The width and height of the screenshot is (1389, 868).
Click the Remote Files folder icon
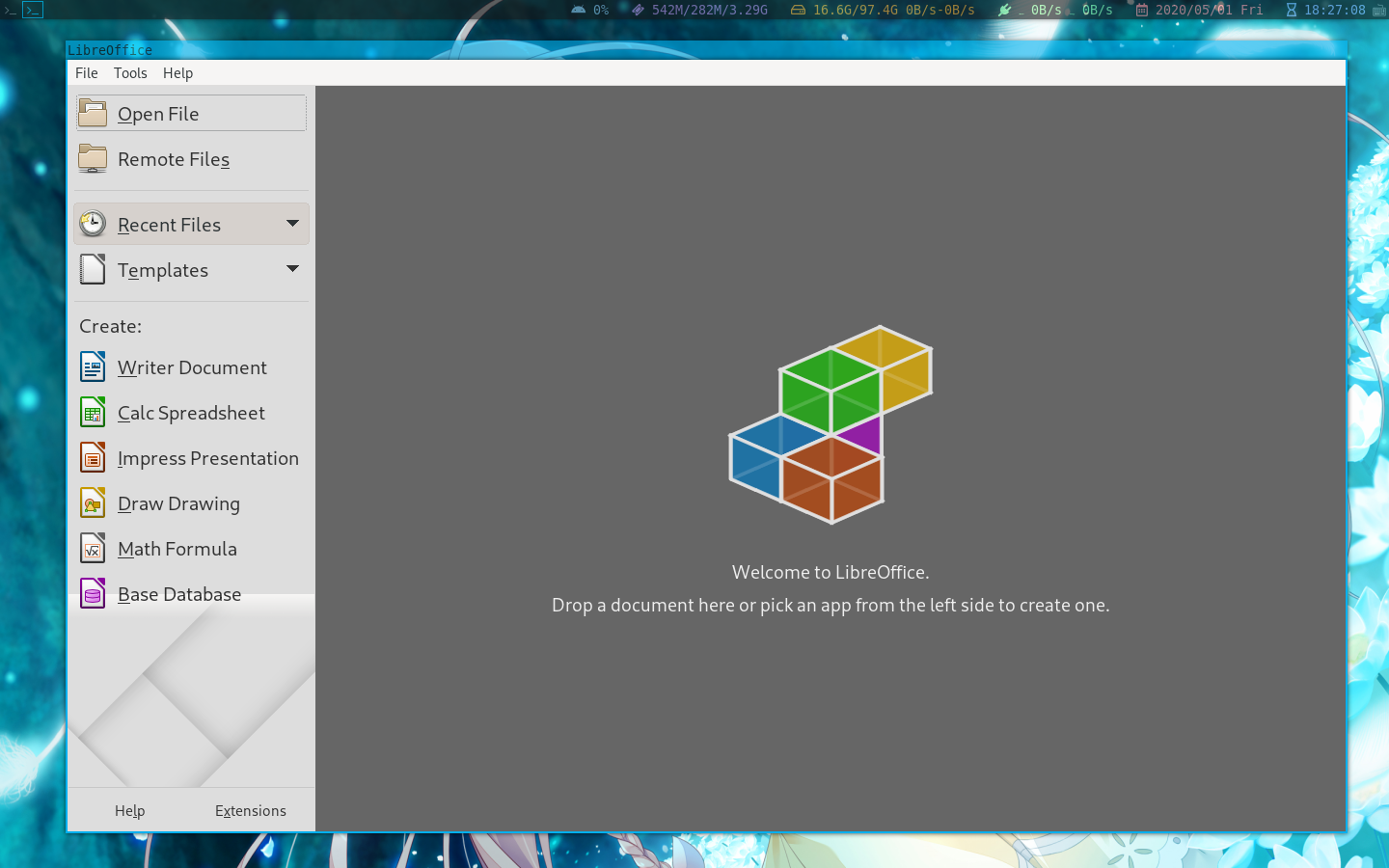pyautogui.click(x=93, y=158)
